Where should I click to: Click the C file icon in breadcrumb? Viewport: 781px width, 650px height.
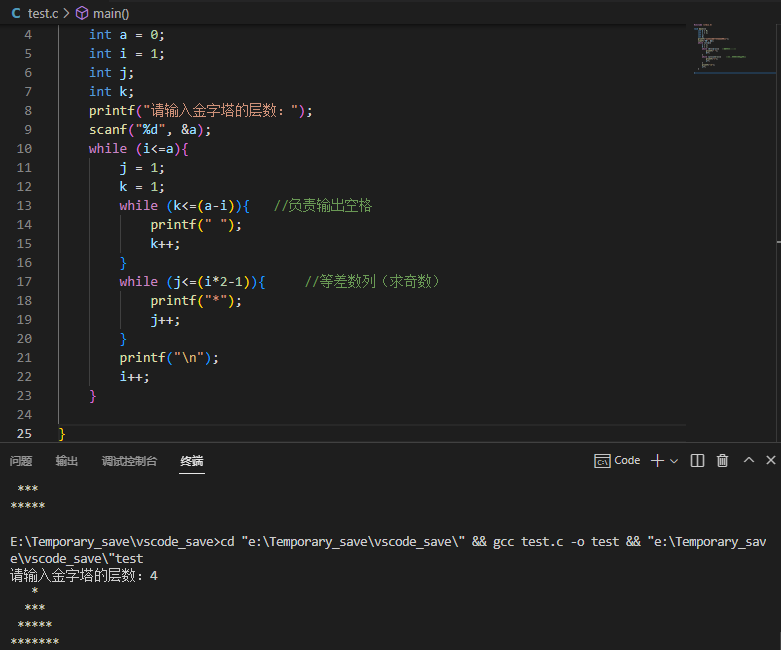[x=16, y=13]
